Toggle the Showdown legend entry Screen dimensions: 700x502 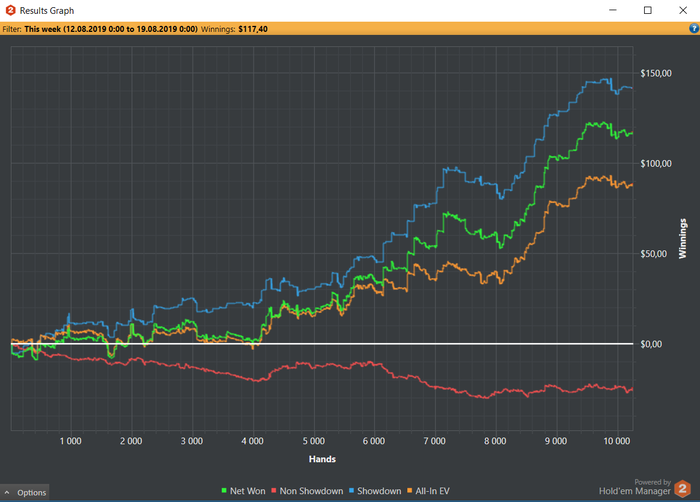(375, 491)
